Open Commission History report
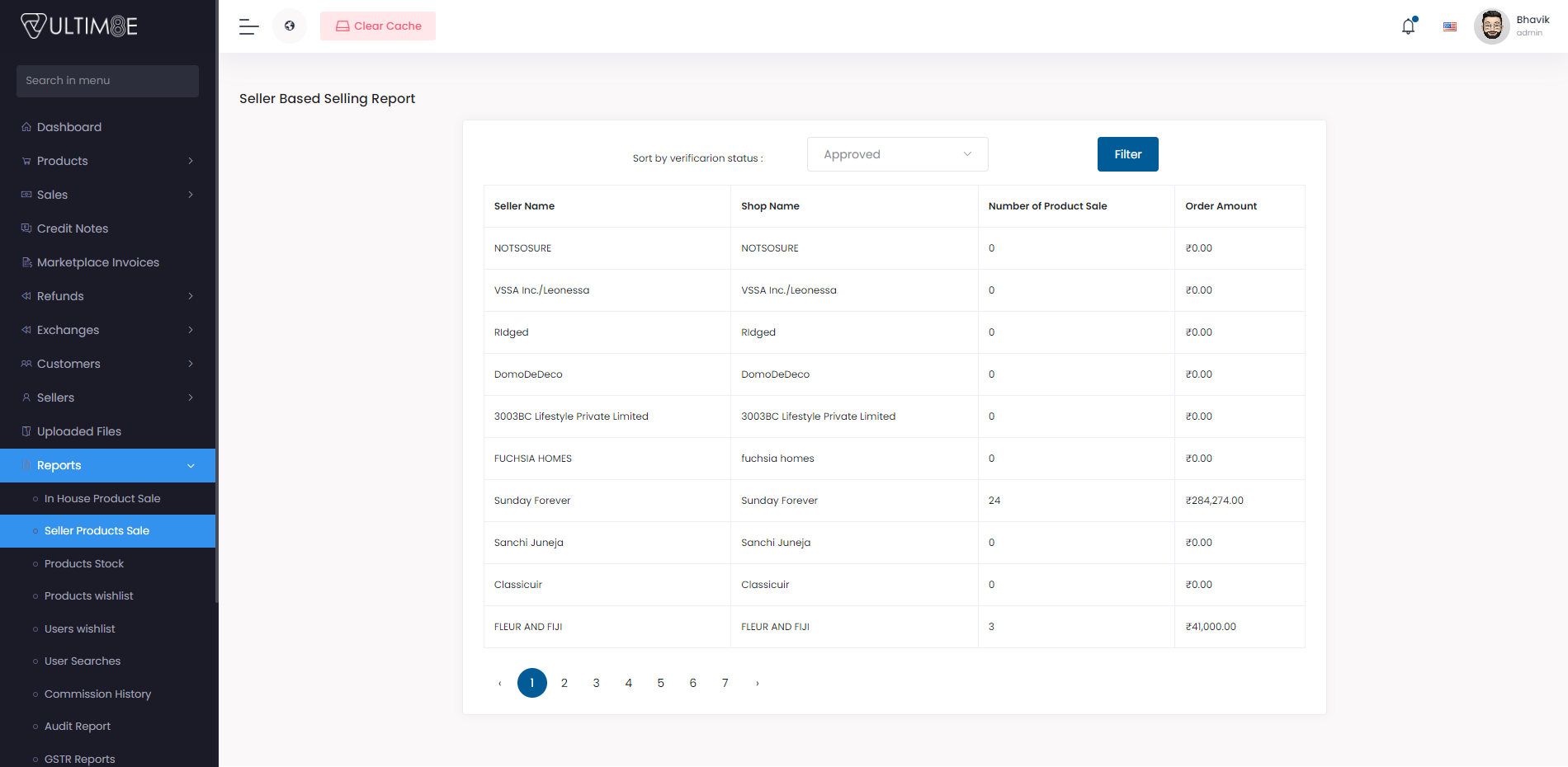 tap(97, 694)
